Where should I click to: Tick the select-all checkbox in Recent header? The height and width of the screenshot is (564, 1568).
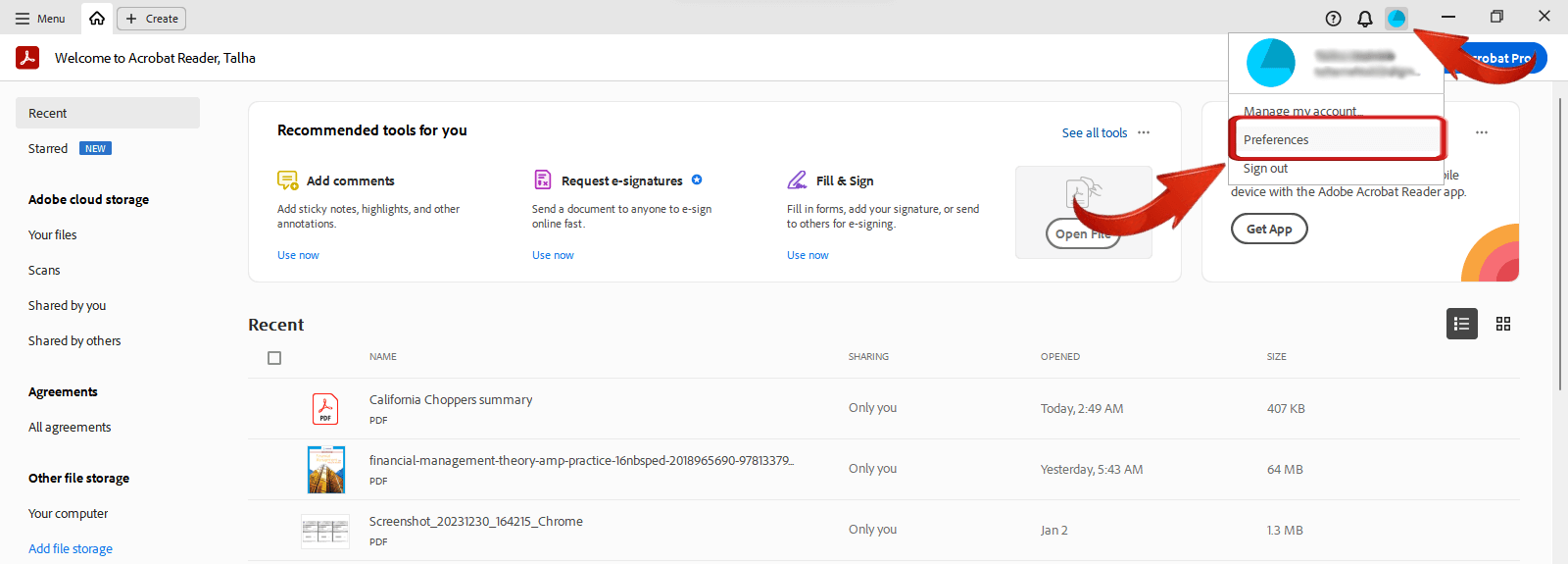[x=274, y=358]
